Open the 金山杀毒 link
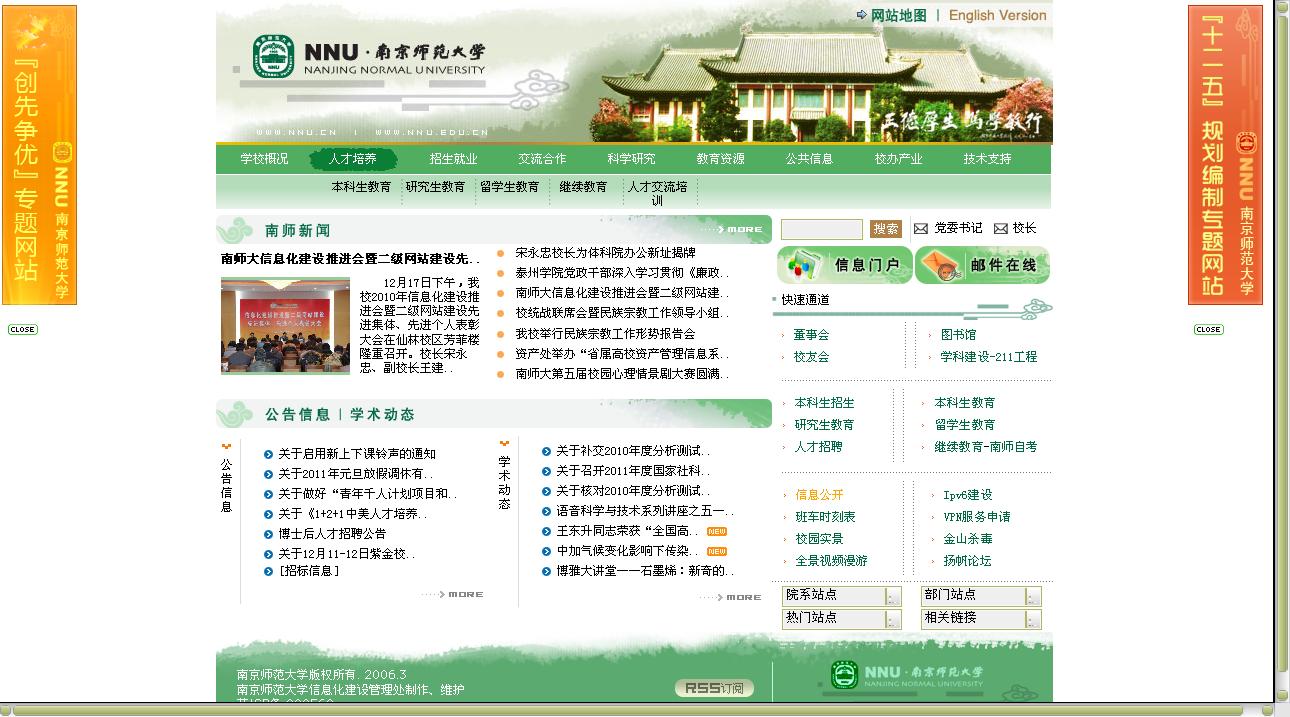 click(968, 539)
